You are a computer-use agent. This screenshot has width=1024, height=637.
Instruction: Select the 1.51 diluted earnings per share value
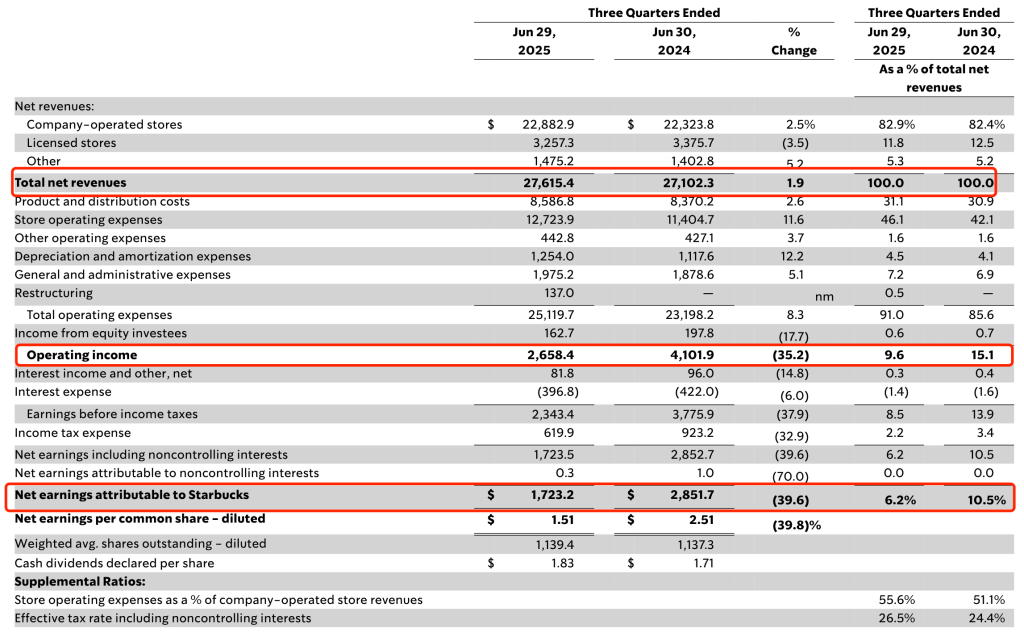(x=562, y=519)
